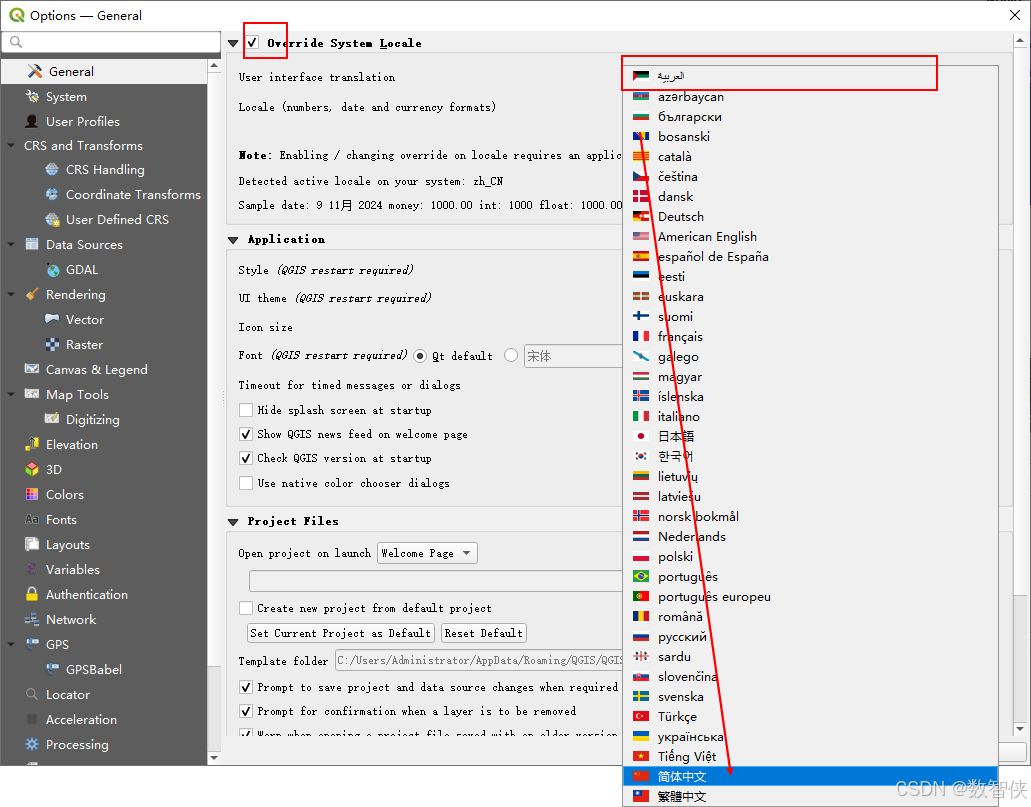
Task: Open the 3D cube icon
Action: coord(32,469)
